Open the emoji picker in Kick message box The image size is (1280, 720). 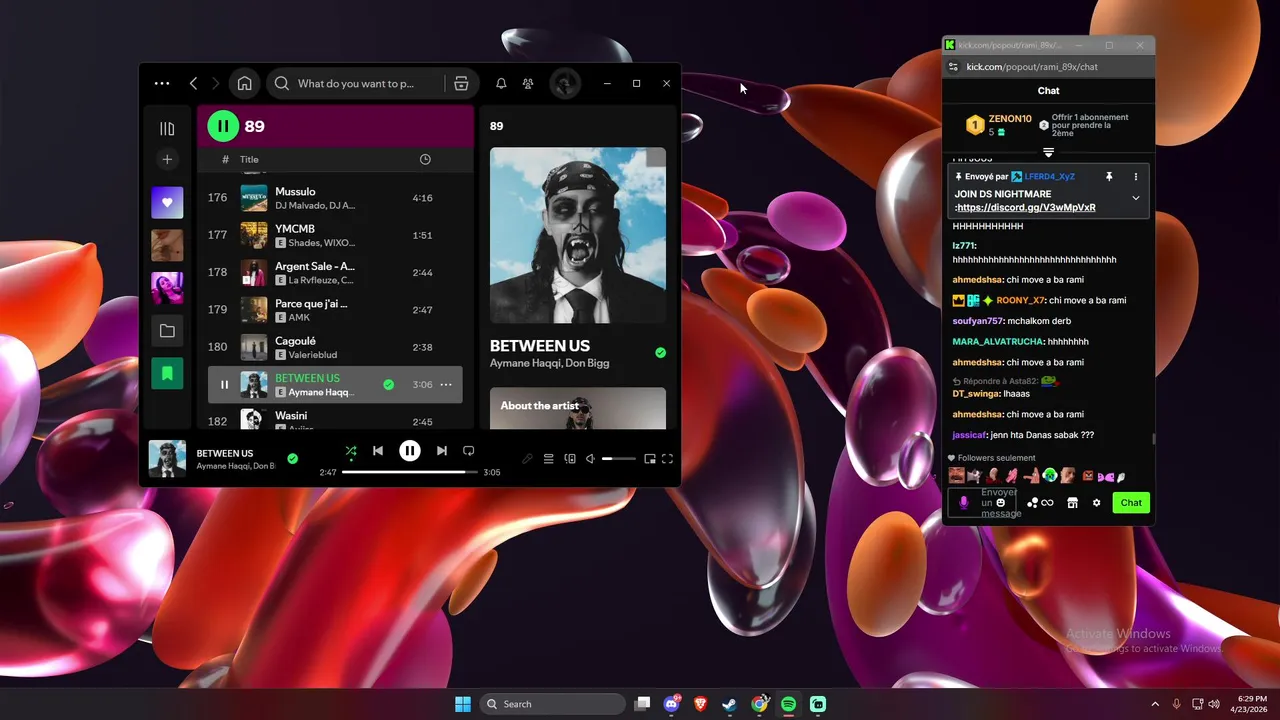tap(1001, 503)
